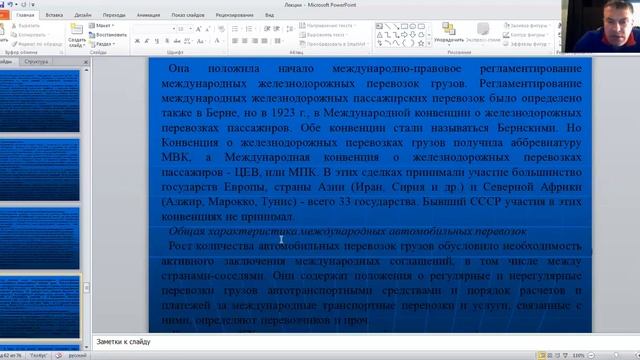Click the Create Slide (Создать слайд) icon
This screenshot has width=640, height=360.
coord(76,29)
